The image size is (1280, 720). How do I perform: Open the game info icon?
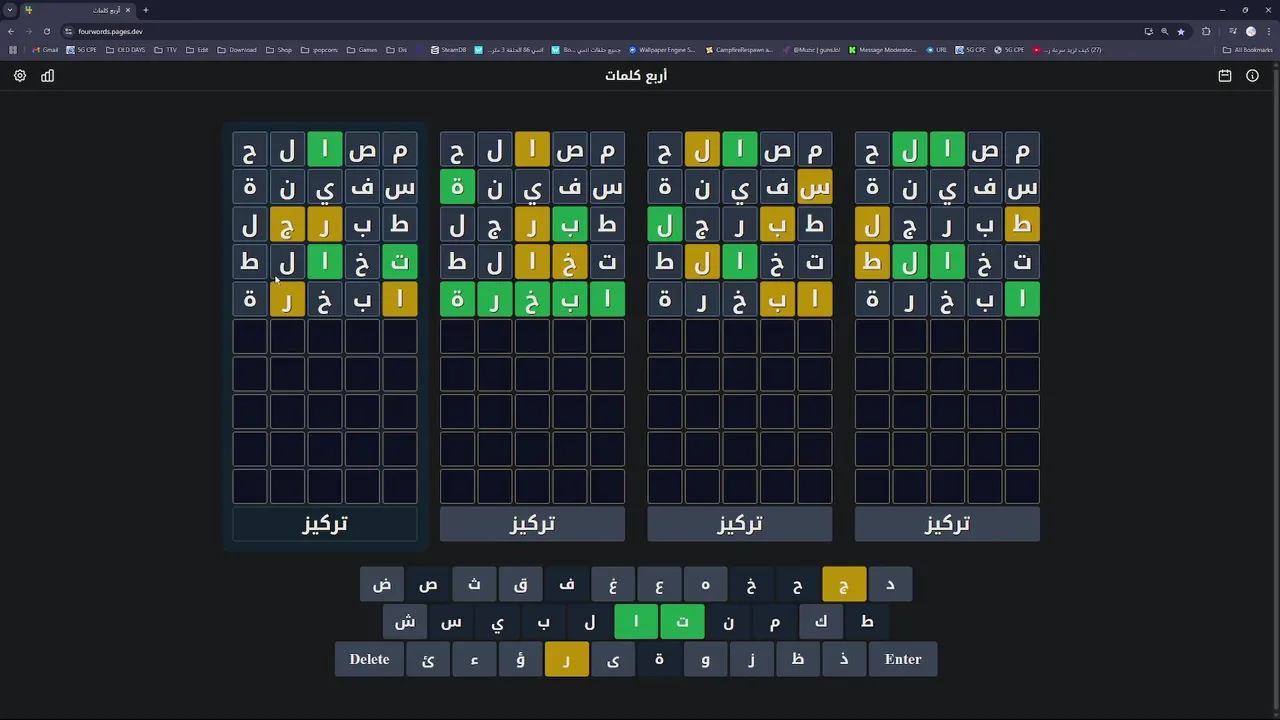pyautogui.click(x=1252, y=76)
